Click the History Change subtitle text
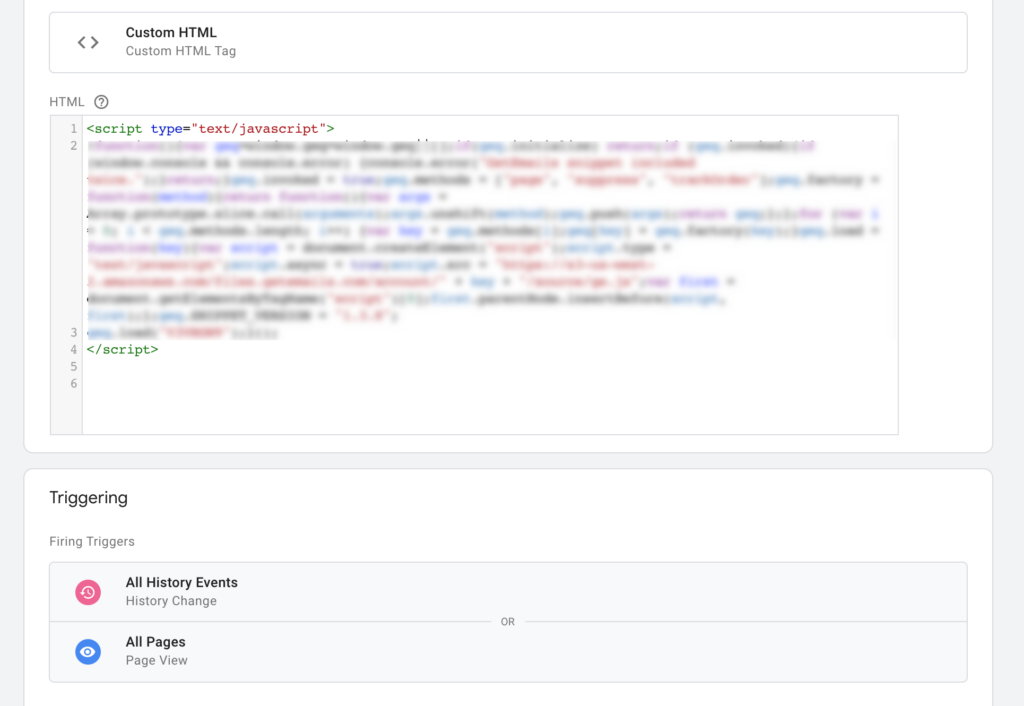Viewport: 1024px width, 706px height. click(171, 601)
